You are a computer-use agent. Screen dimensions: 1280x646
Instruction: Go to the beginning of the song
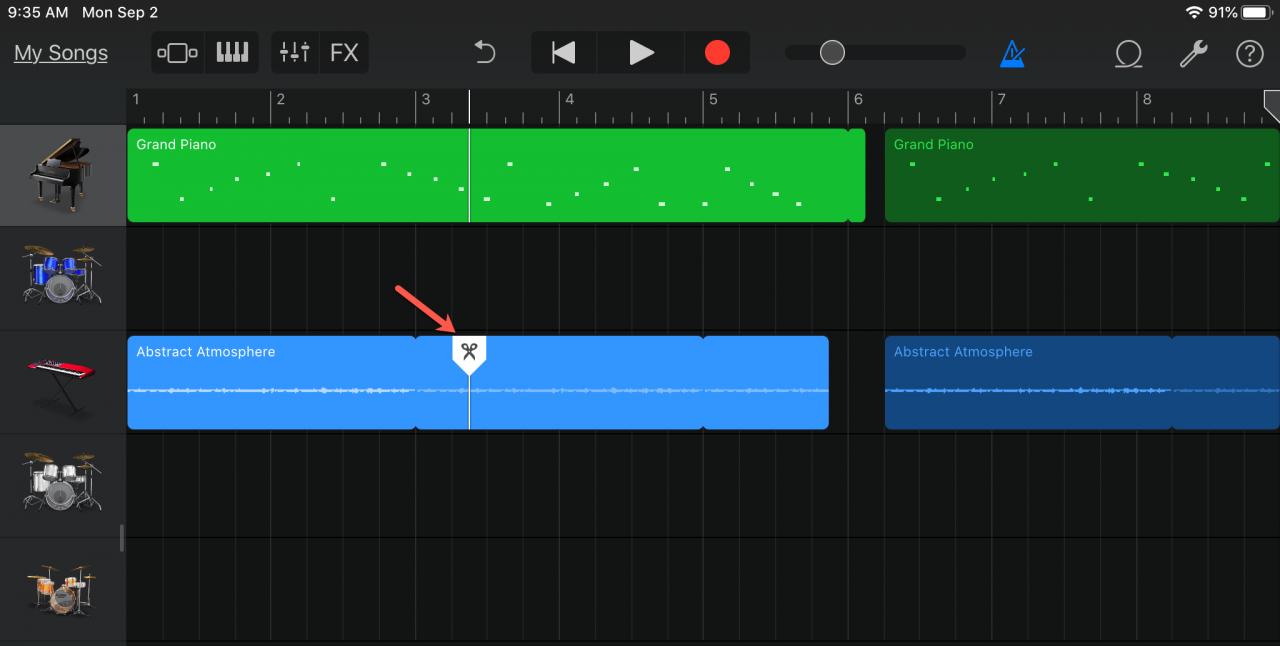[564, 52]
